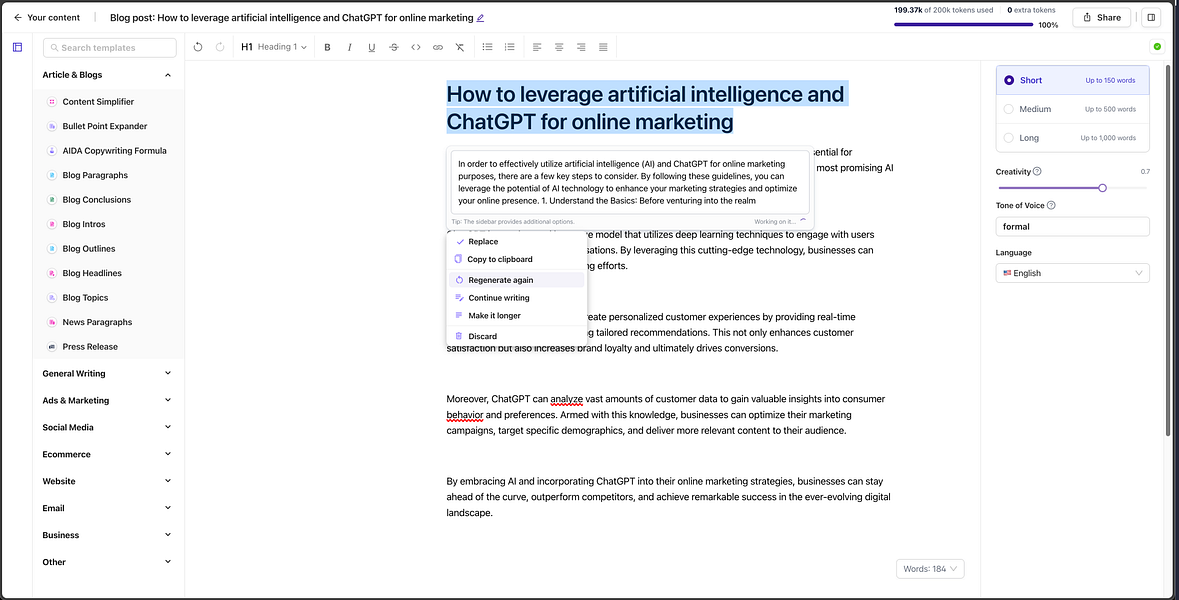Select the Short length option
Screen dimensions: 1179x600
click(1072, 80)
